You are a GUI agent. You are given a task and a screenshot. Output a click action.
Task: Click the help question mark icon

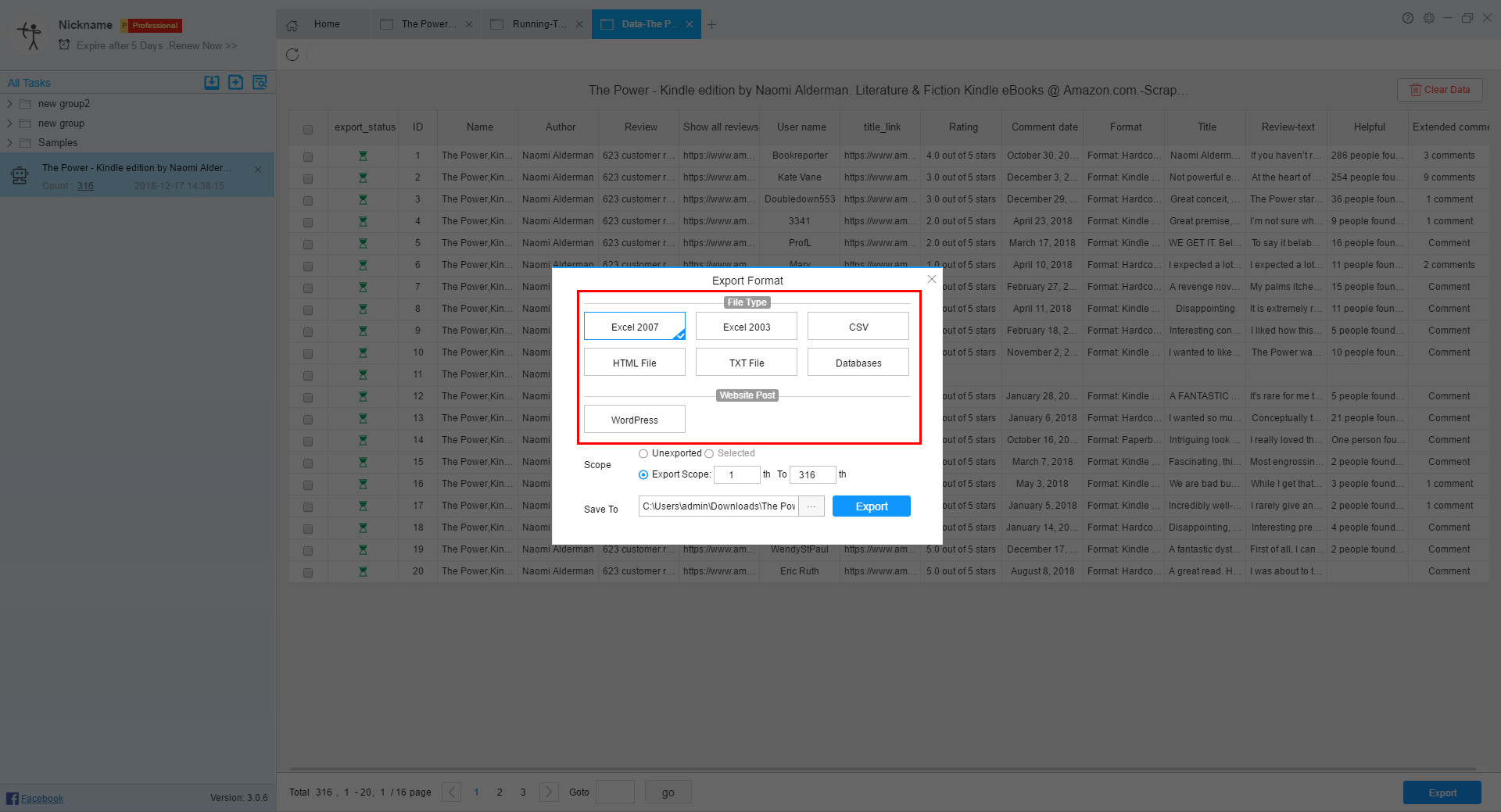coord(1408,18)
